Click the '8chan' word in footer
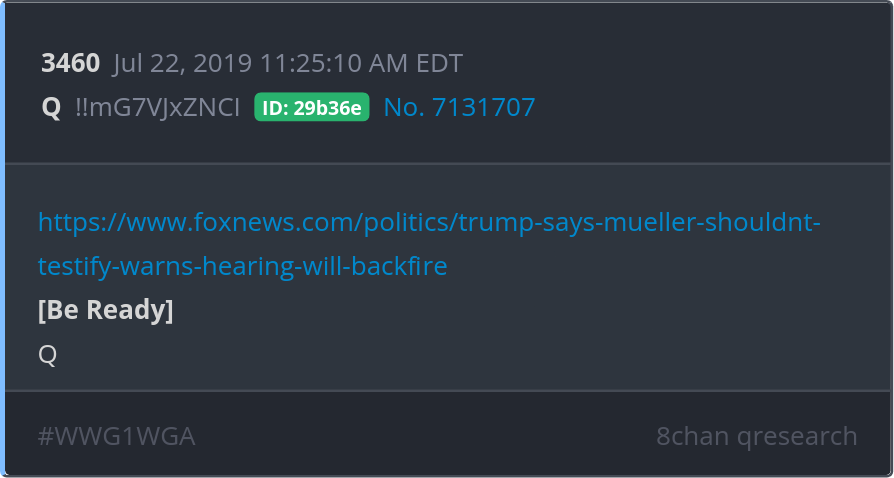Image resolution: width=894 pixels, height=478 pixels. [x=692, y=436]
